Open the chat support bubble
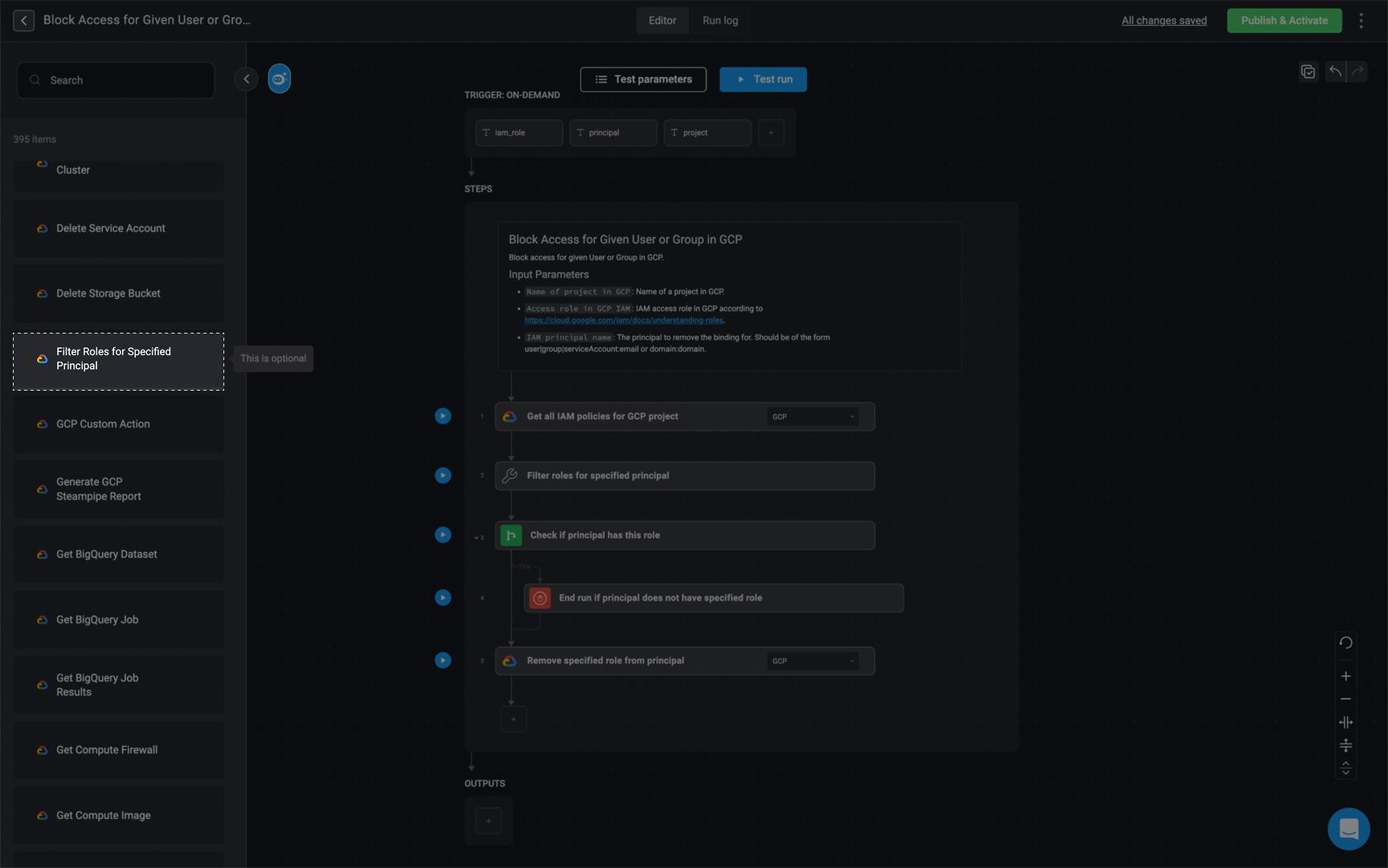Image resolution: width=1388 pixels, height=868 pixels. pos(1349,829)
